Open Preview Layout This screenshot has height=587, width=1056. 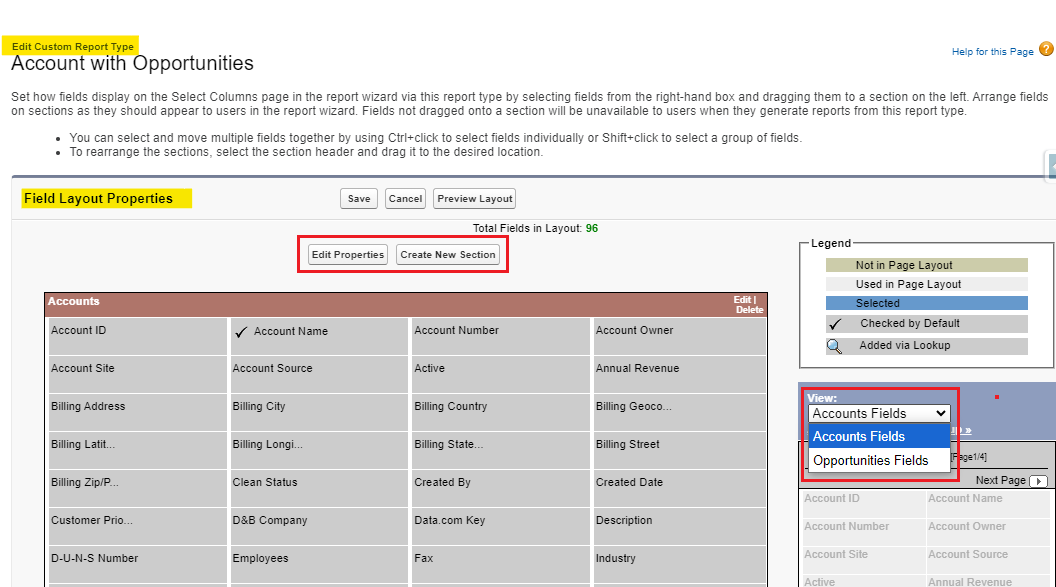pos(475,199)
